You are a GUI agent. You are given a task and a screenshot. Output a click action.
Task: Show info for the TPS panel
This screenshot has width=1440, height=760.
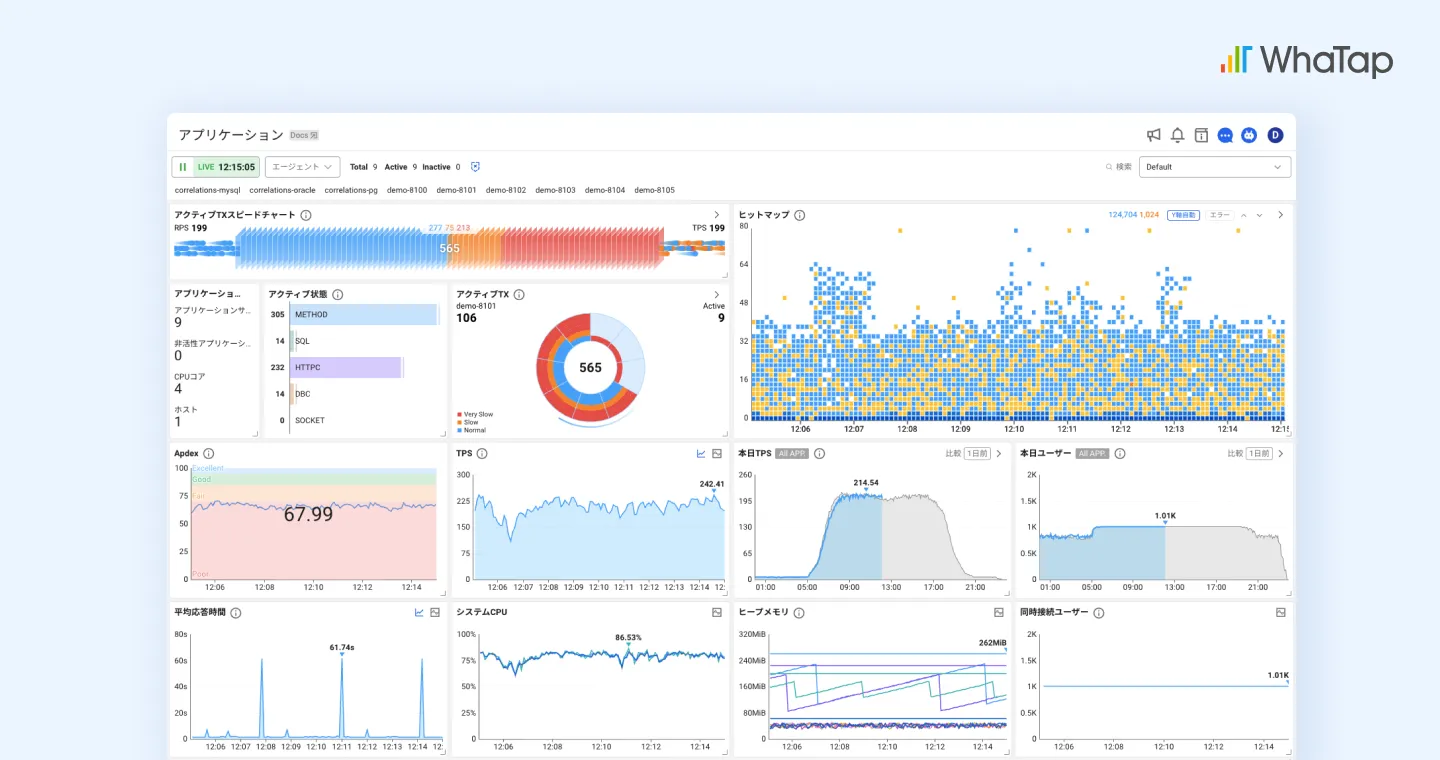point(482,454)
